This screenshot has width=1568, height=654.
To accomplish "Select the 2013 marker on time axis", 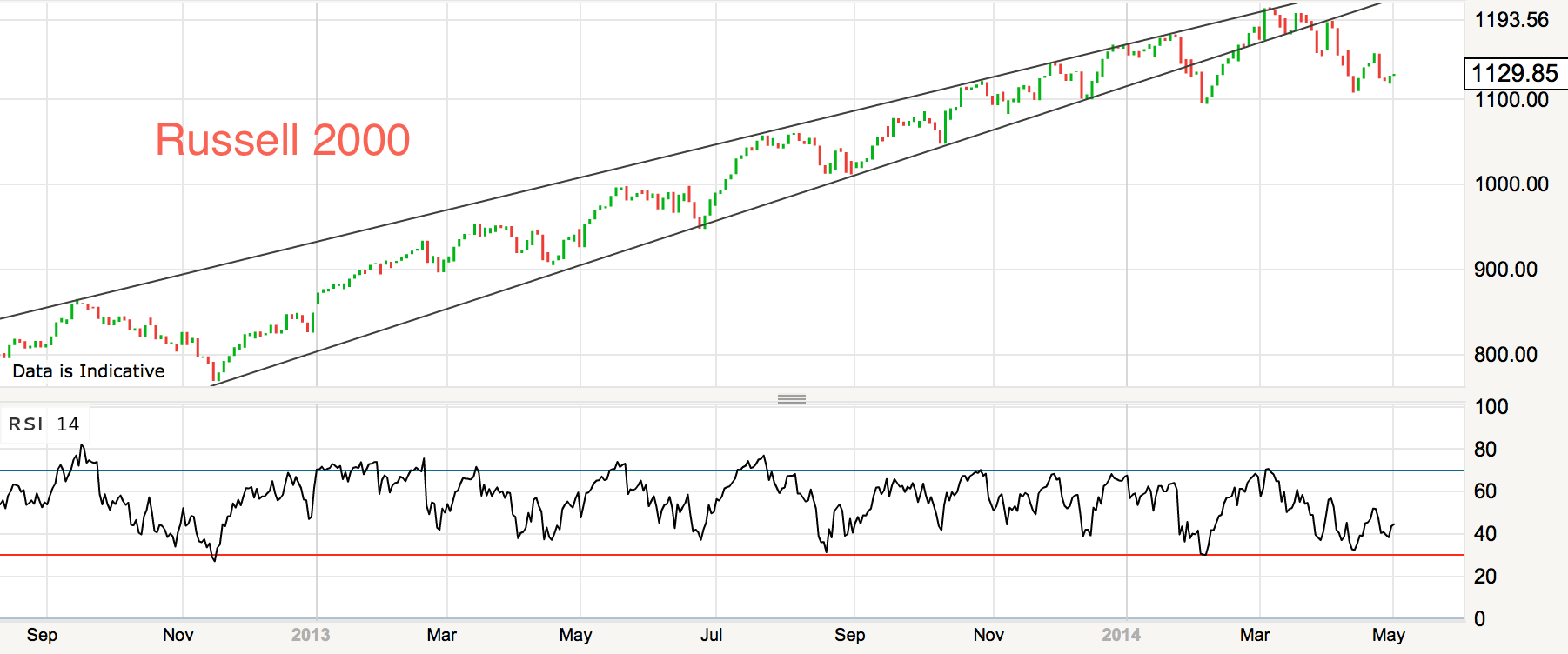I will pos(311,635).
